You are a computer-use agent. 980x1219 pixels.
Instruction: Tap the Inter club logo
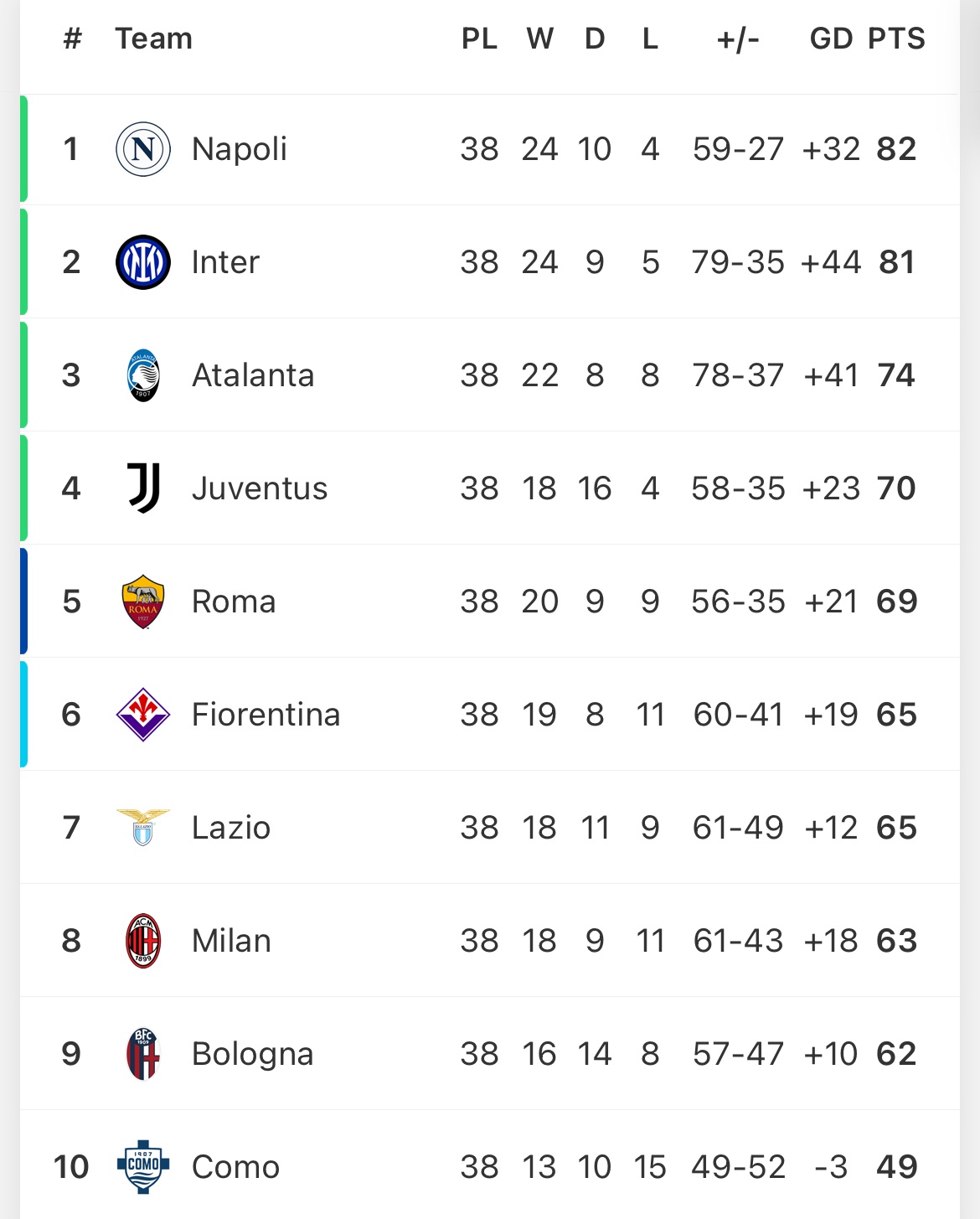(143, 262)
